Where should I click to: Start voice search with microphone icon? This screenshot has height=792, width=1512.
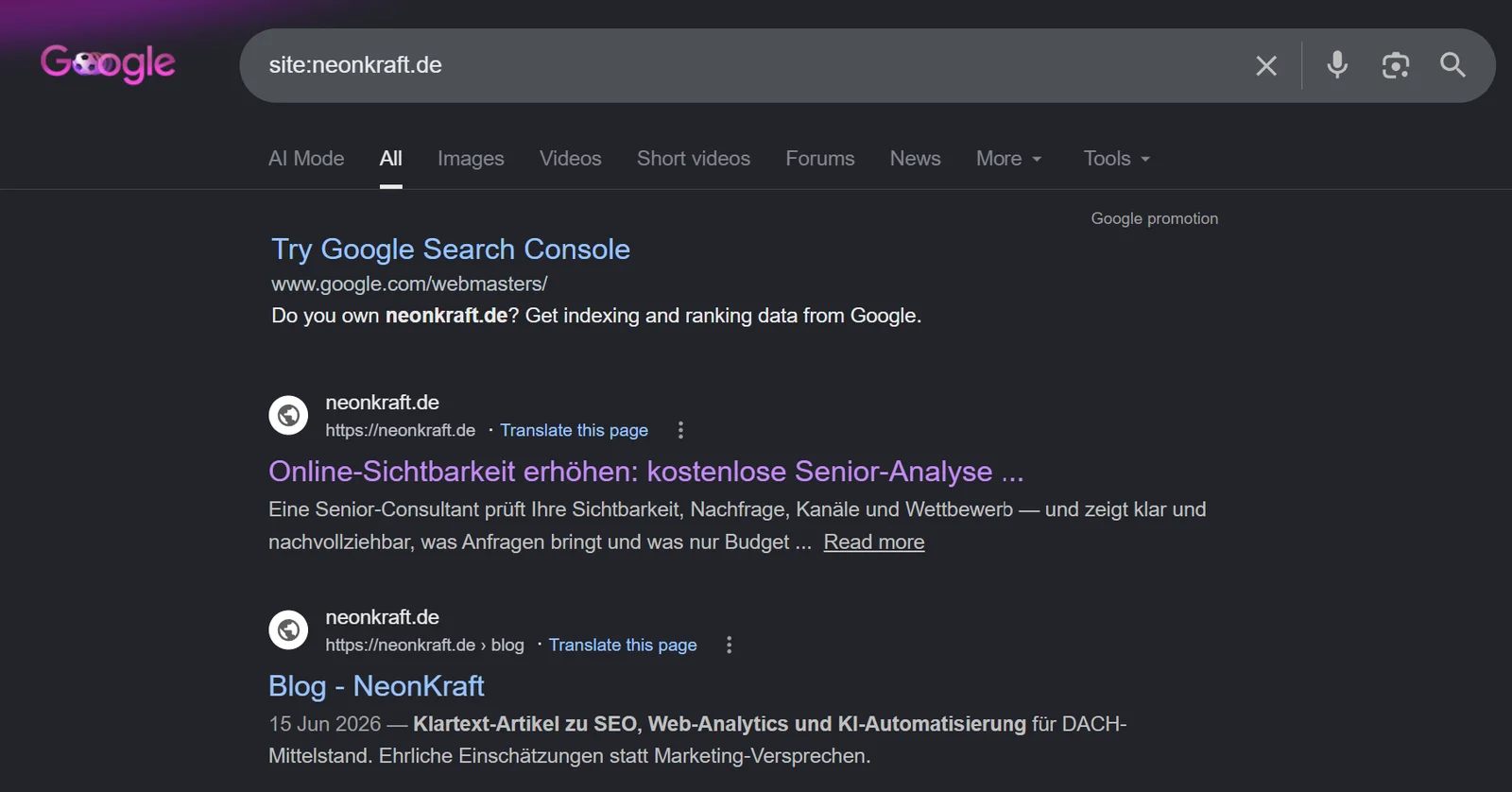(x=1337, y=64)
